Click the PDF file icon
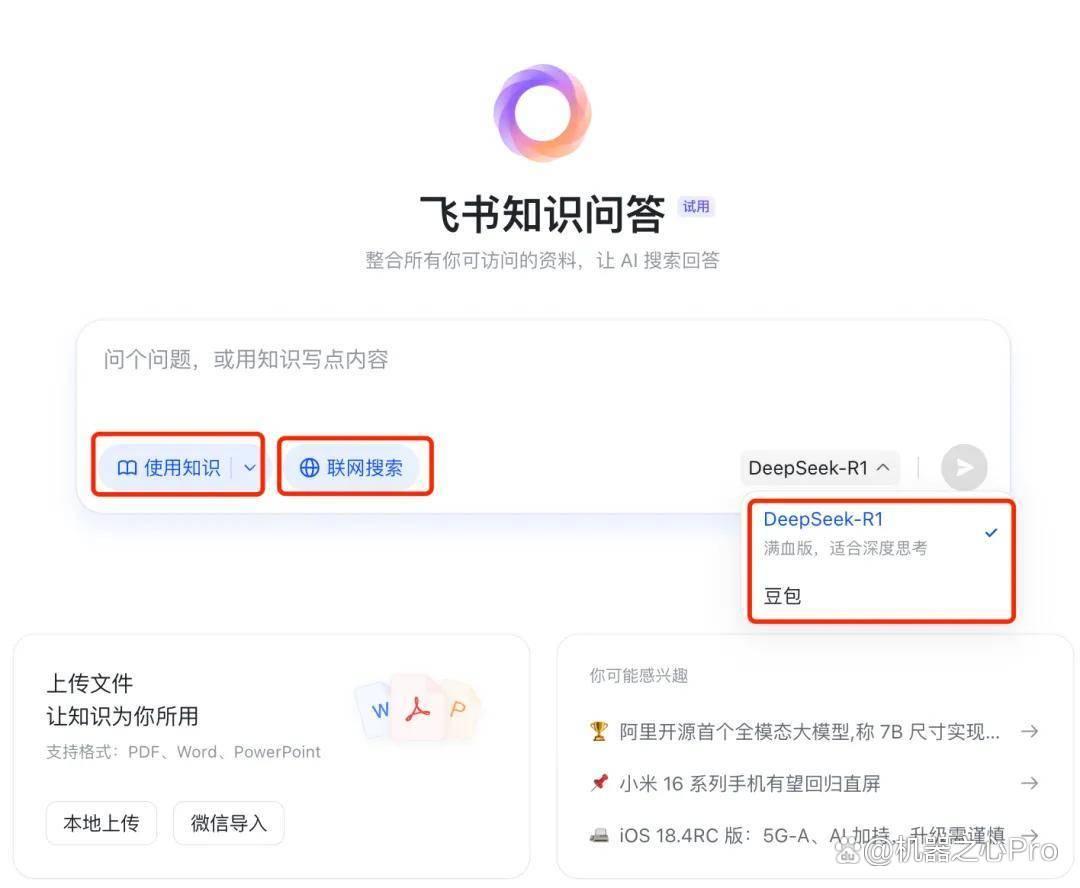 (x=417, y=709)
